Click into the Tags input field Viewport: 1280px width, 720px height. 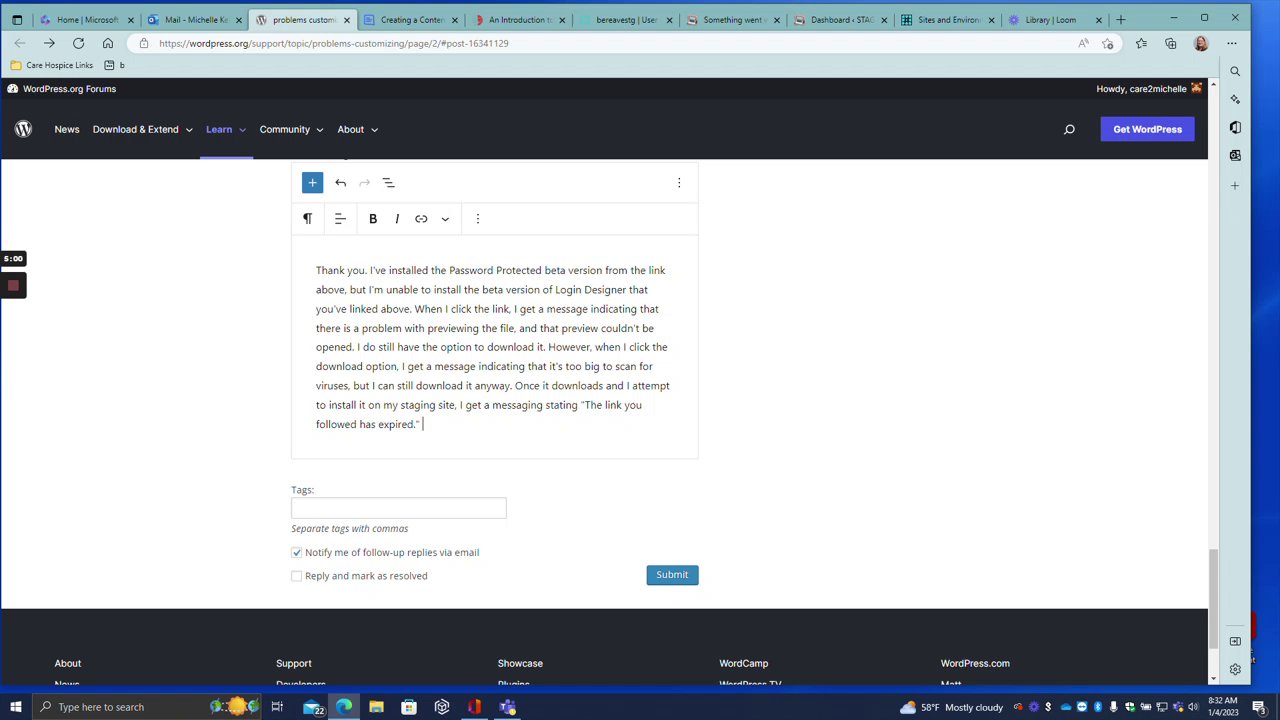coord(399,508)
